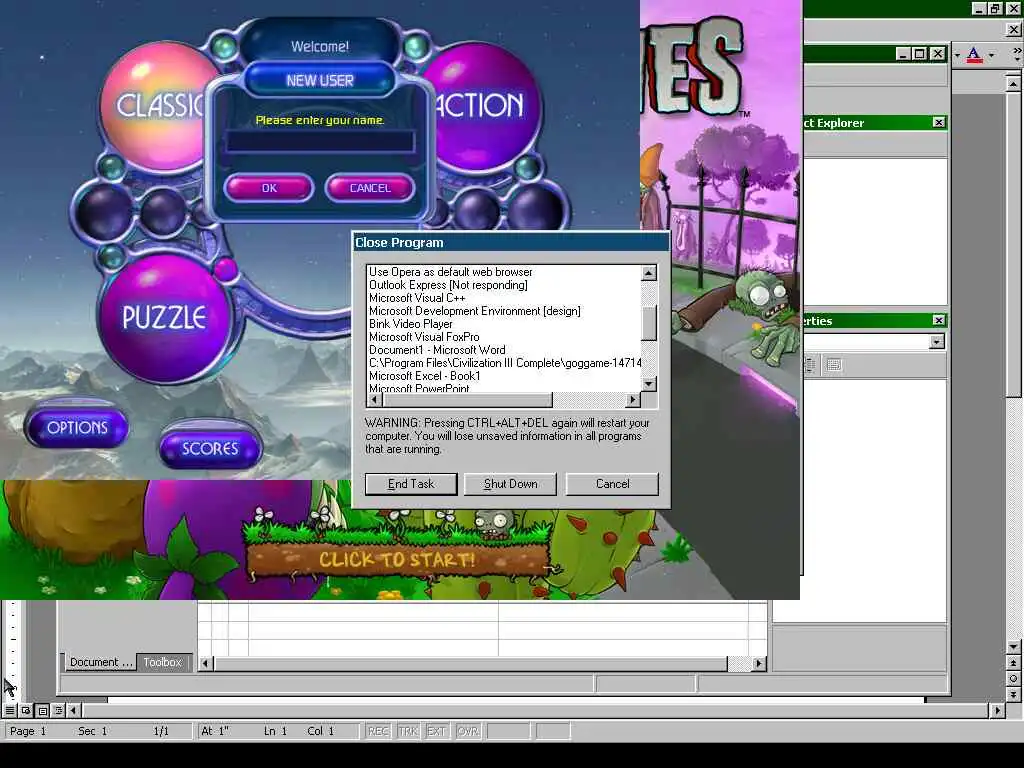Toggle EXT extend selection in status bar
Screen dimensions: 1024x768
(436, 731)
